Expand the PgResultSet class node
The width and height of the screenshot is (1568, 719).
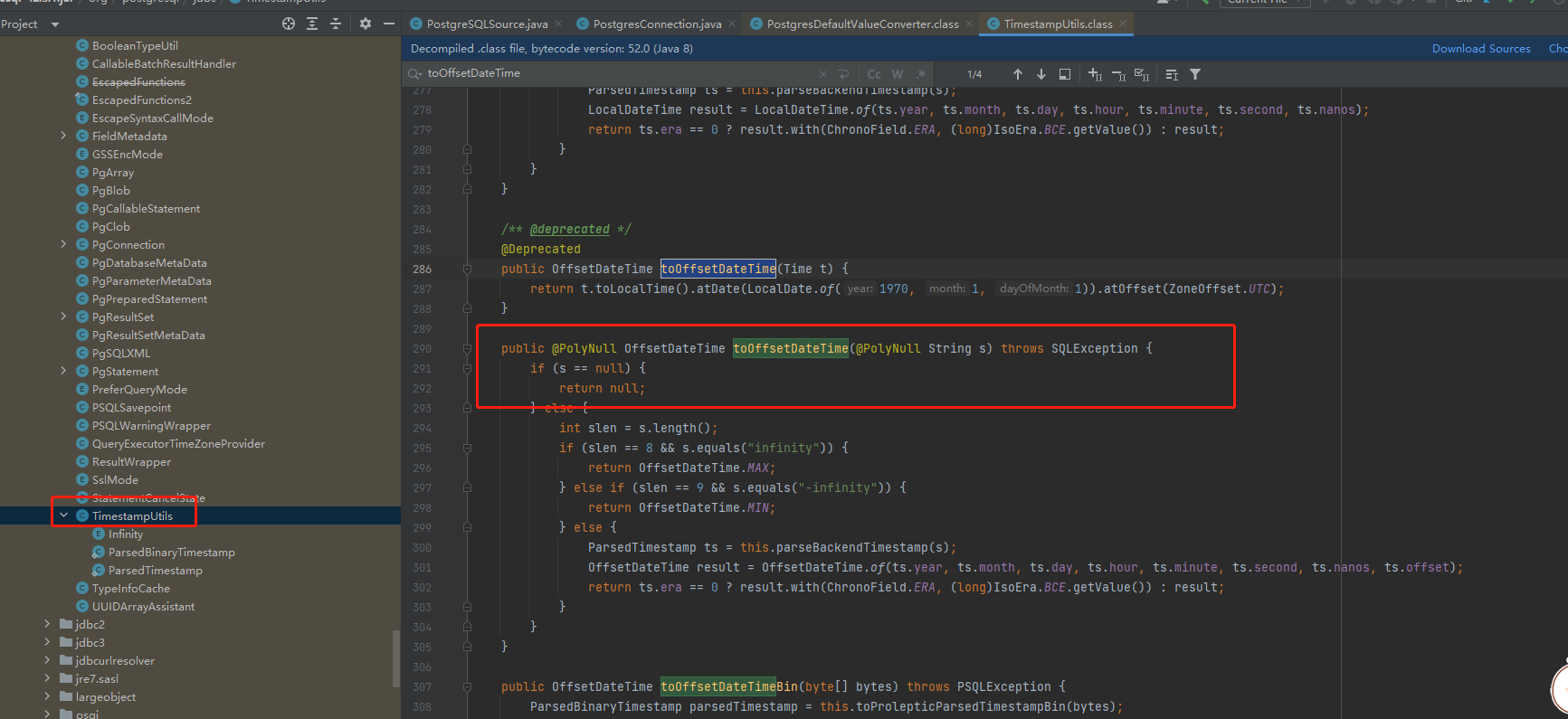click(x=63, y=317)
